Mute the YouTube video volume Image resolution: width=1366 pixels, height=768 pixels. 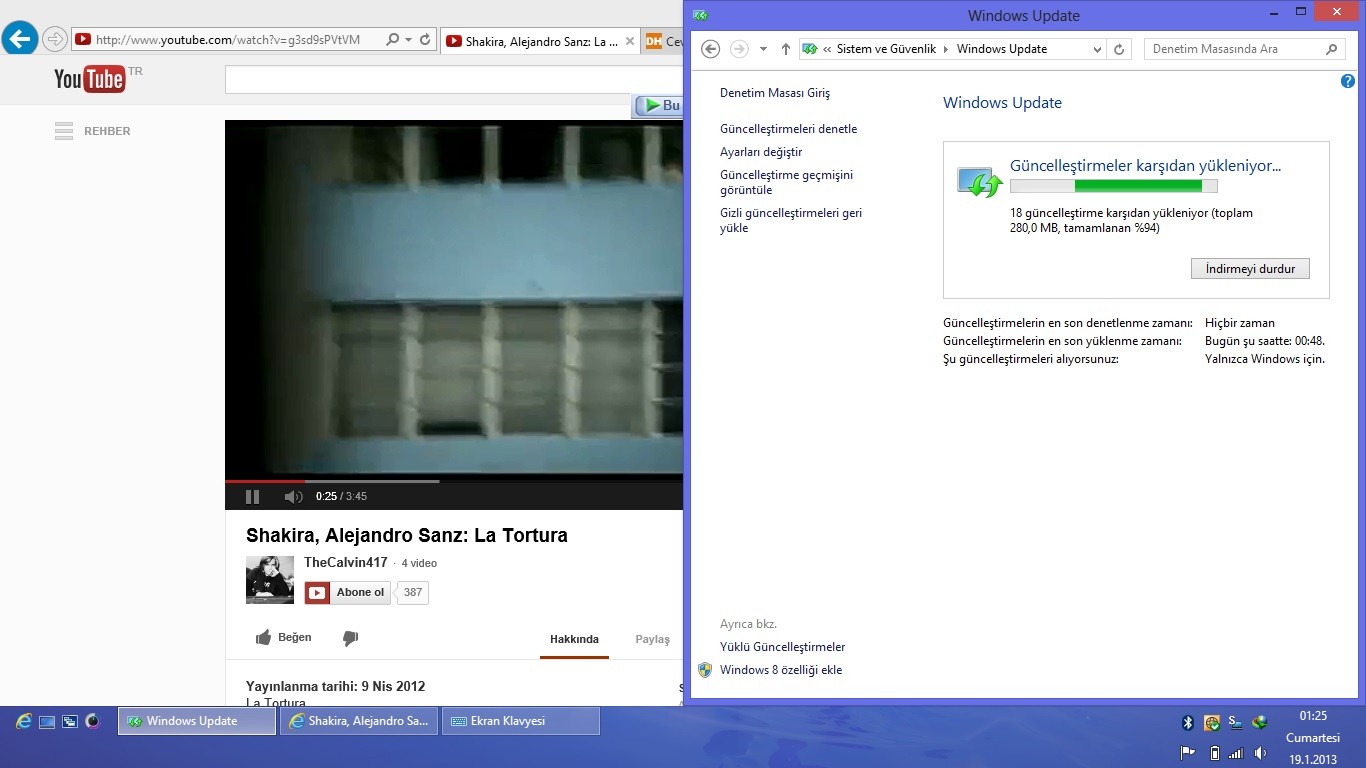[x=293, y=497]
